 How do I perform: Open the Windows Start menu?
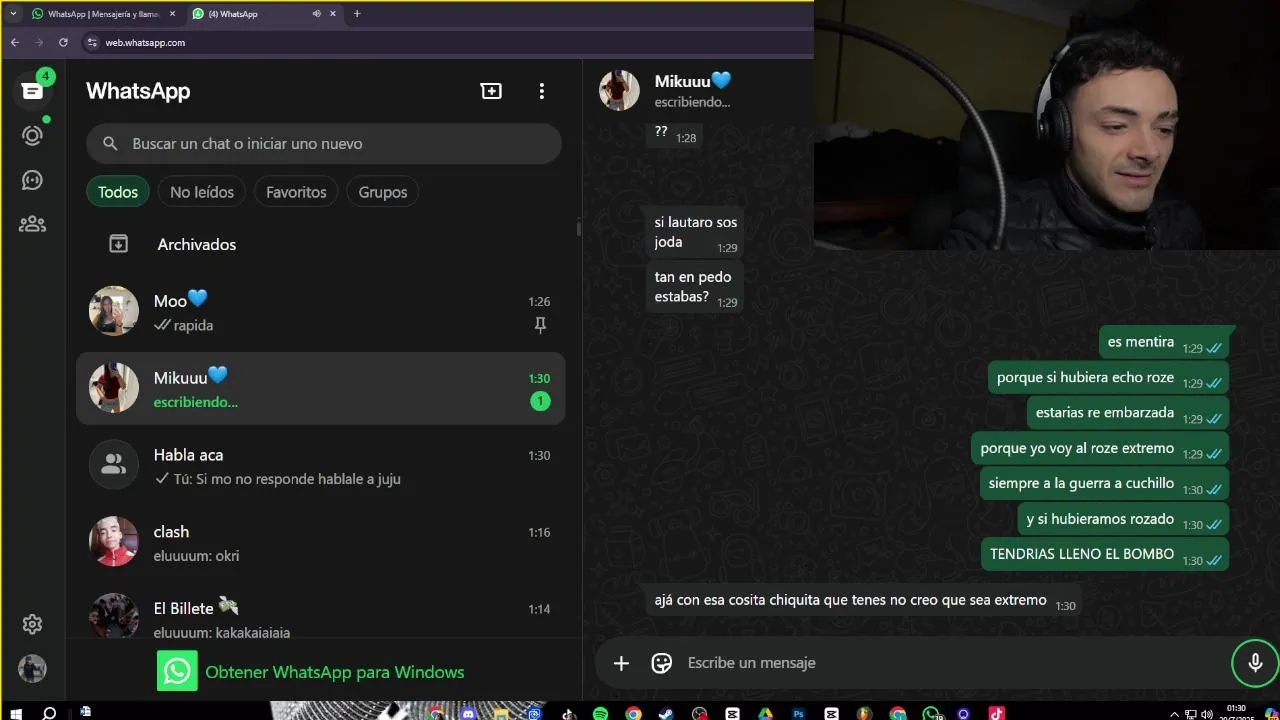coord(15,713)
